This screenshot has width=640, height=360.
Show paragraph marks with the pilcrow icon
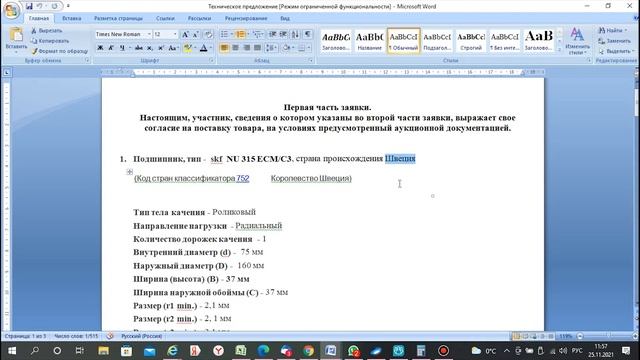(x=307, y=35)
